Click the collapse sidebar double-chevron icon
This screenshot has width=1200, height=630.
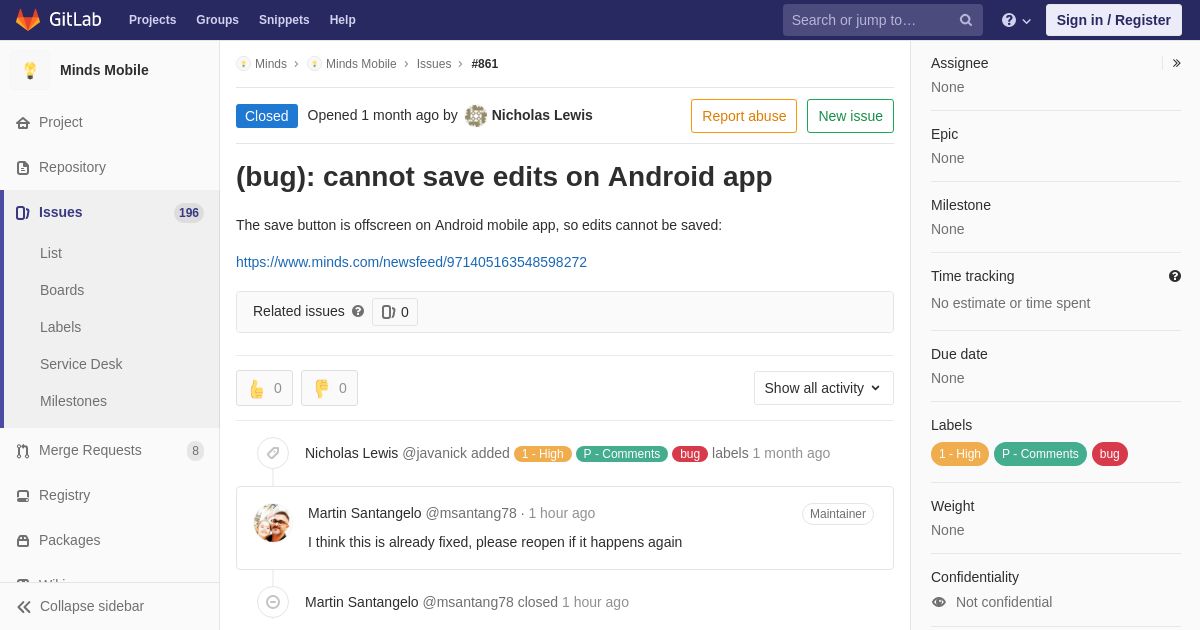click(x=24, y=607)
